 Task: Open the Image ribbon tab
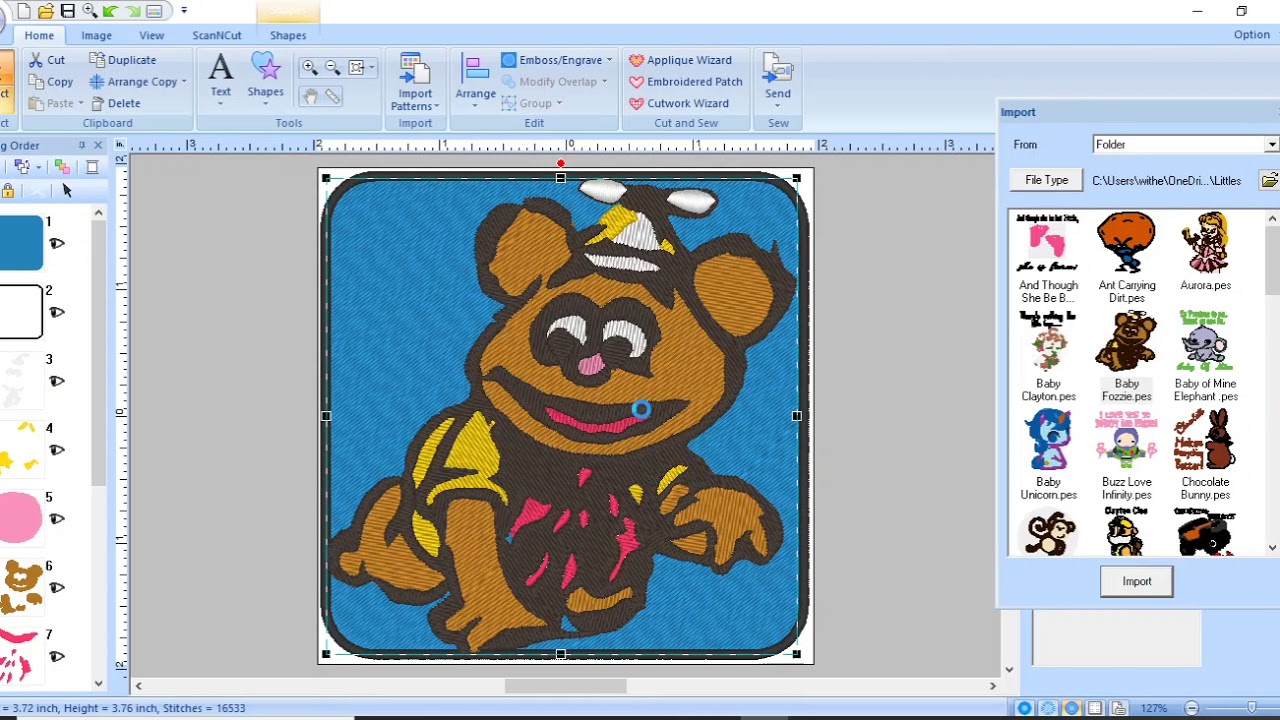[x=97, y=35]
